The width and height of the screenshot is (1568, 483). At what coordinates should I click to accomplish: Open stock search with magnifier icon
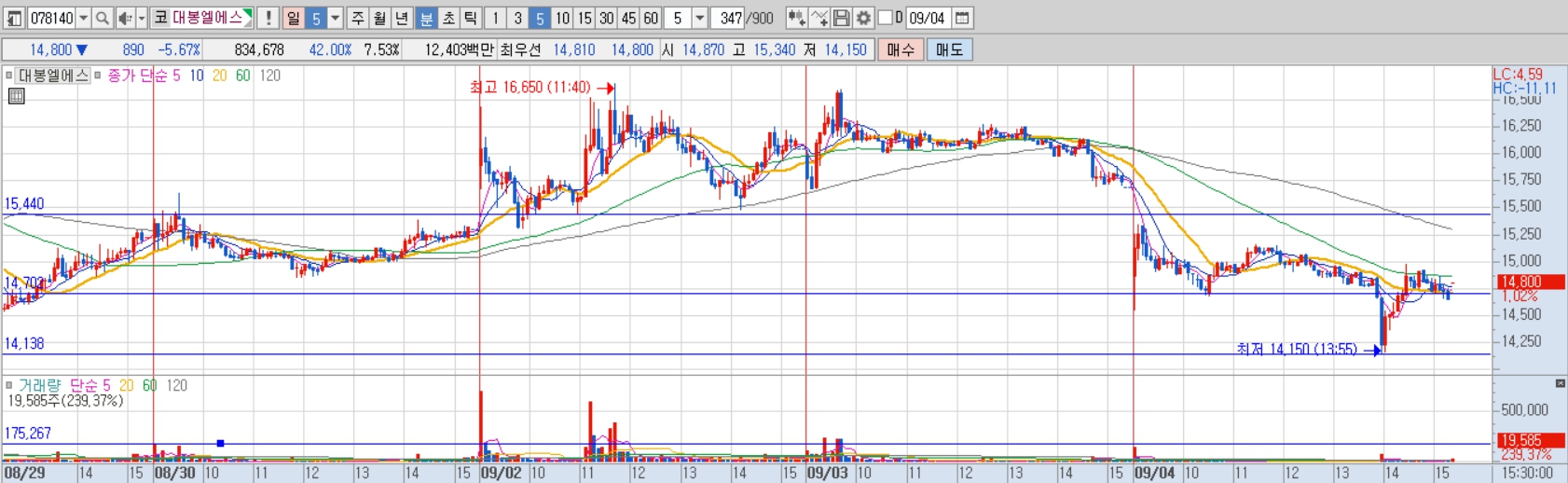[103, 18]
